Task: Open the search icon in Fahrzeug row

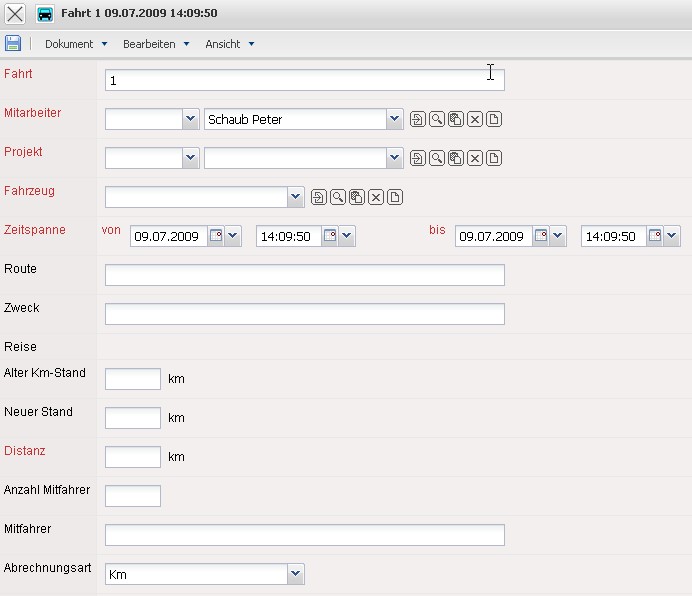Action: click(338, 197)
